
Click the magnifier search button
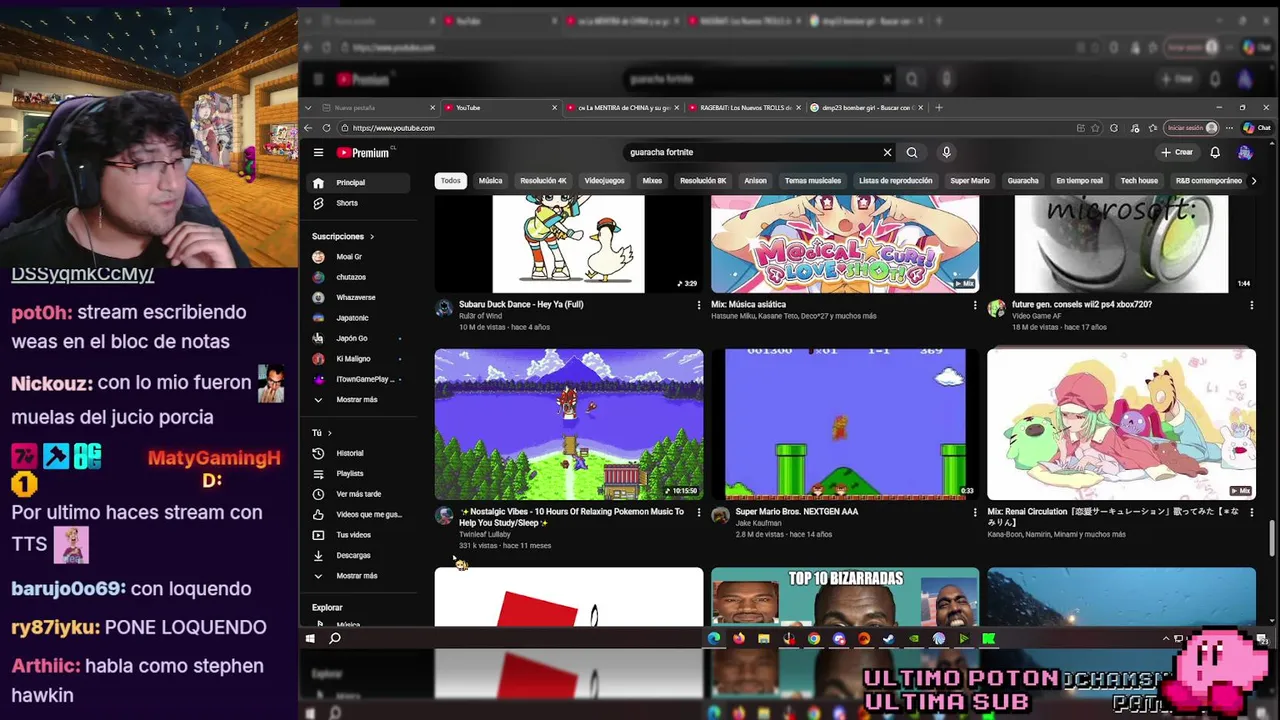pyautogui.click(x=912, y=152)
